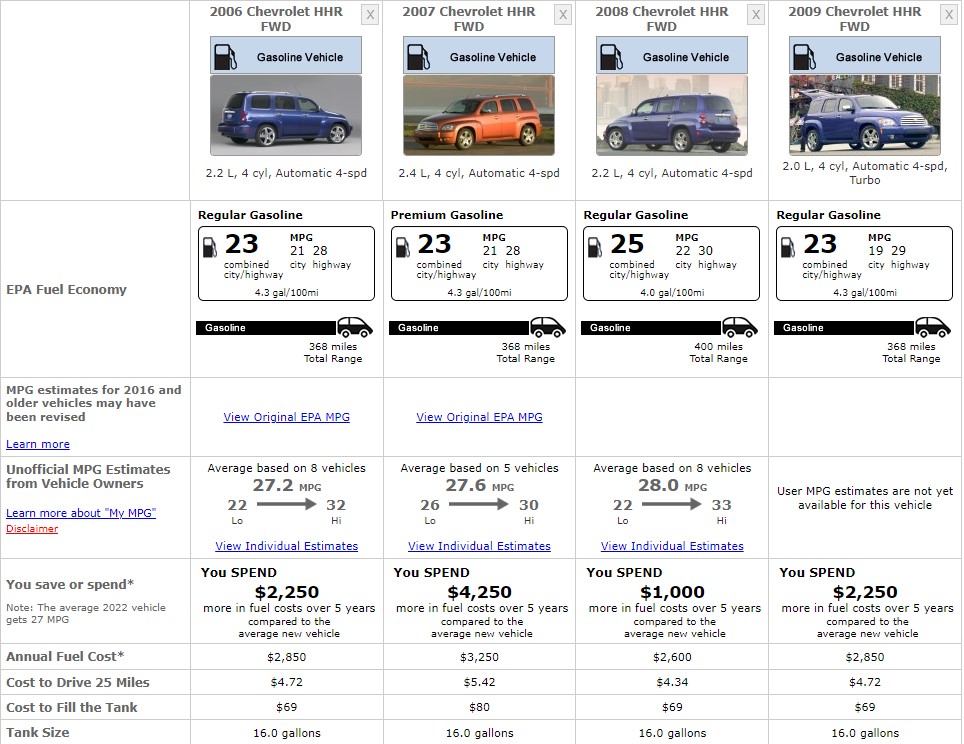The image size is (964, 744).
Task: Click car range icon for 2008 HHR
Action: point(740,327)
